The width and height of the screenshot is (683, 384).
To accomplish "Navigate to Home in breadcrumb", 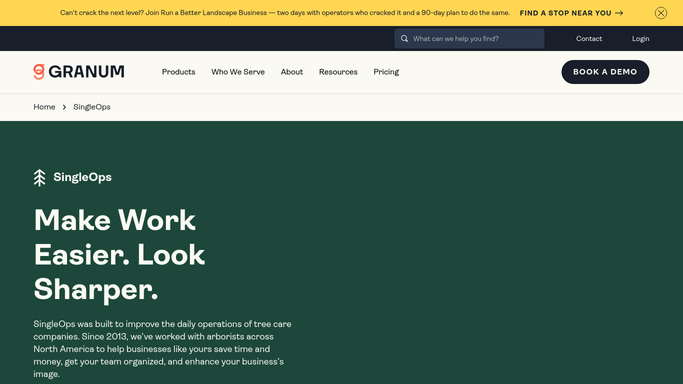I will click(44, 107).
